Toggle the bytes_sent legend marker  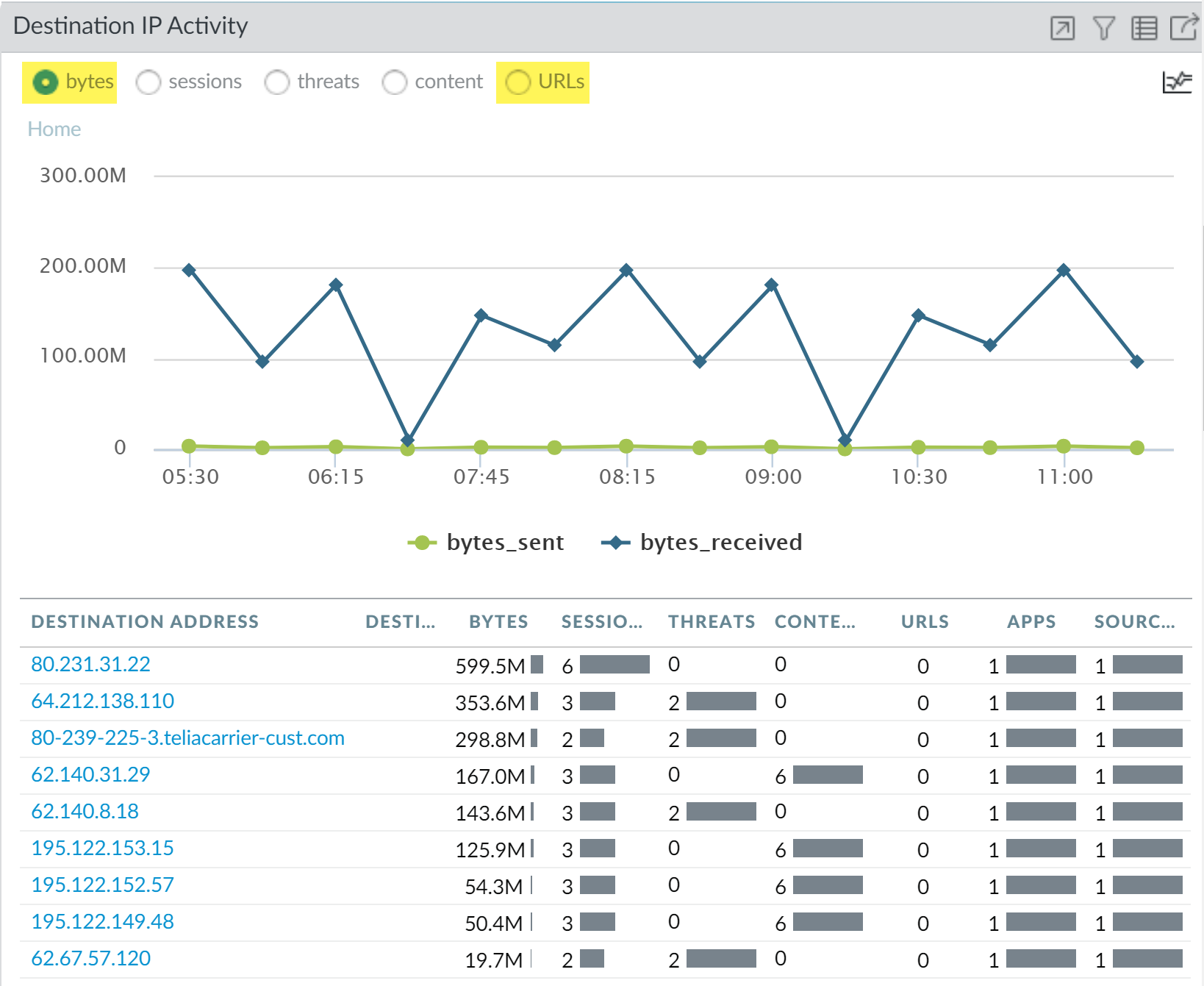422,543
